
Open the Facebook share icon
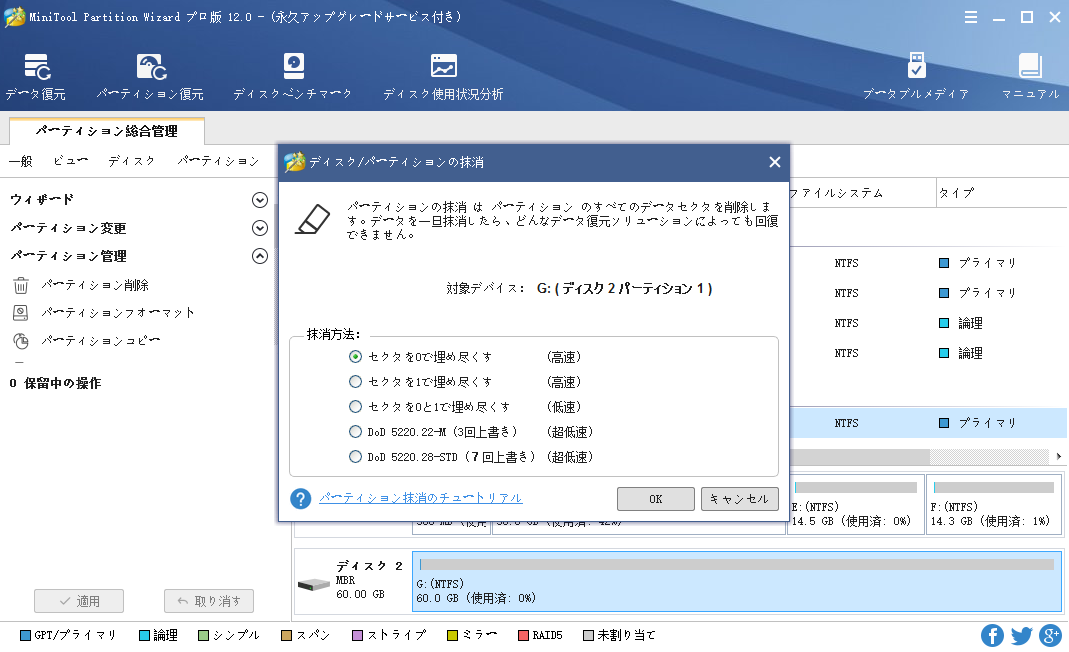click(992, 636)
